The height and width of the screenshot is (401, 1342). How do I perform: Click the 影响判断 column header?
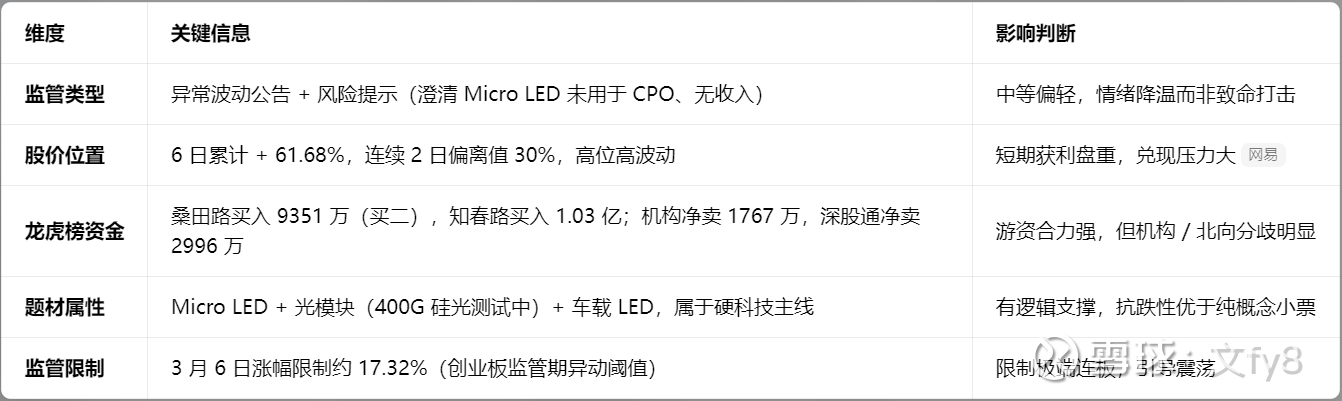click(1036, 33)
